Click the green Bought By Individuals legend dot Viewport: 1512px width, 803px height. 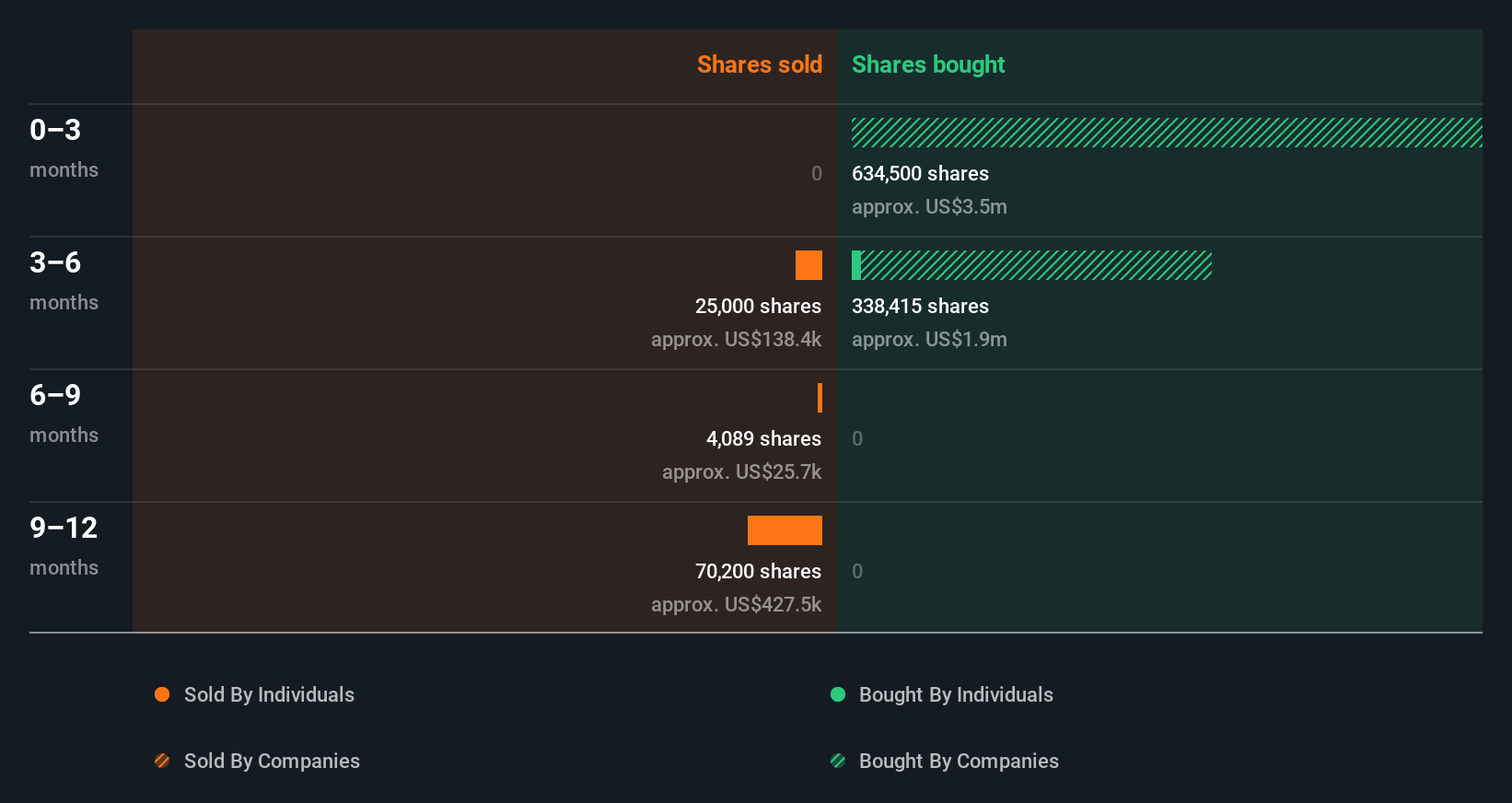[838, 694]
